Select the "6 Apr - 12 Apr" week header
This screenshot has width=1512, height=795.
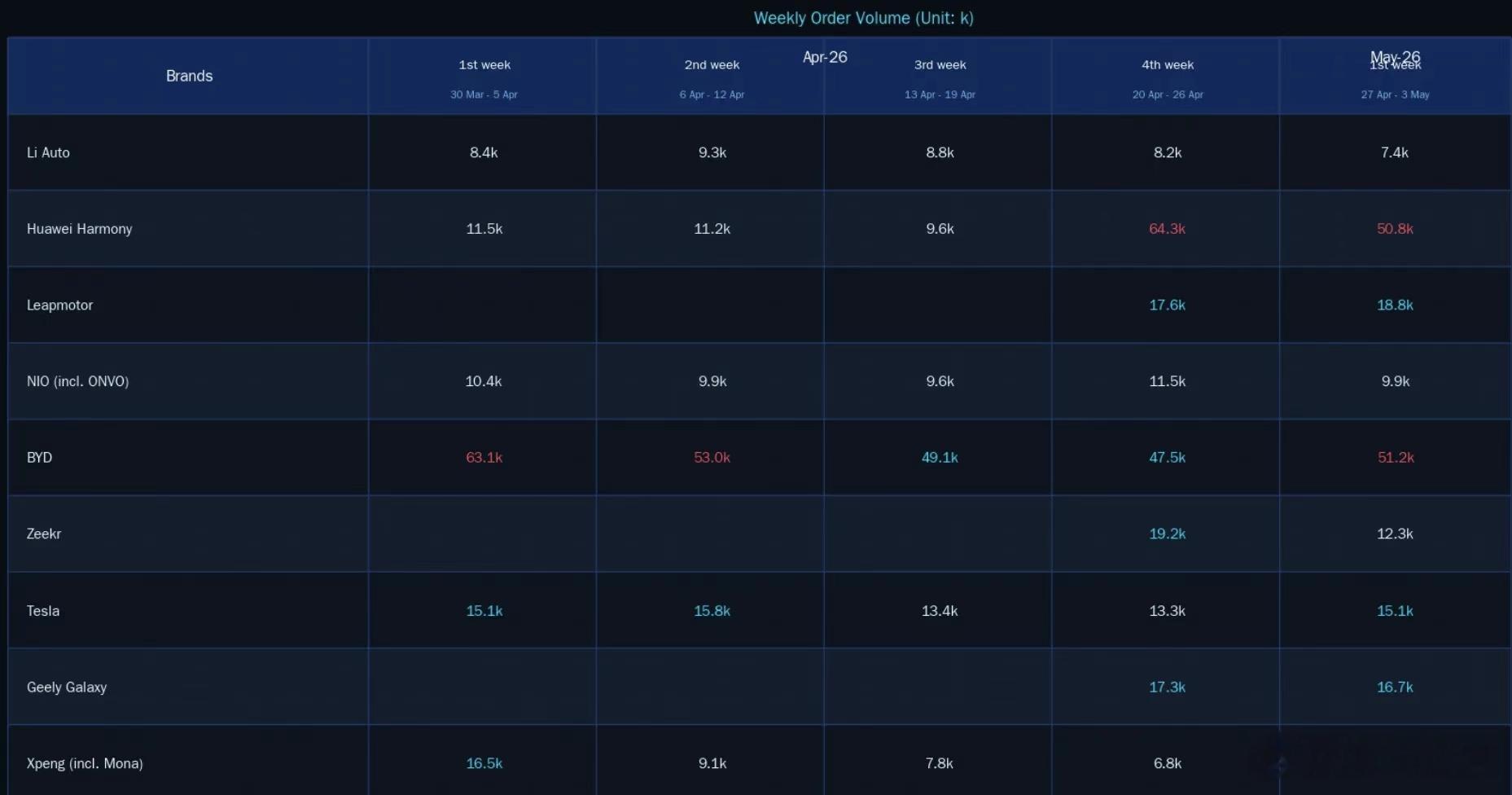(712, 94)
